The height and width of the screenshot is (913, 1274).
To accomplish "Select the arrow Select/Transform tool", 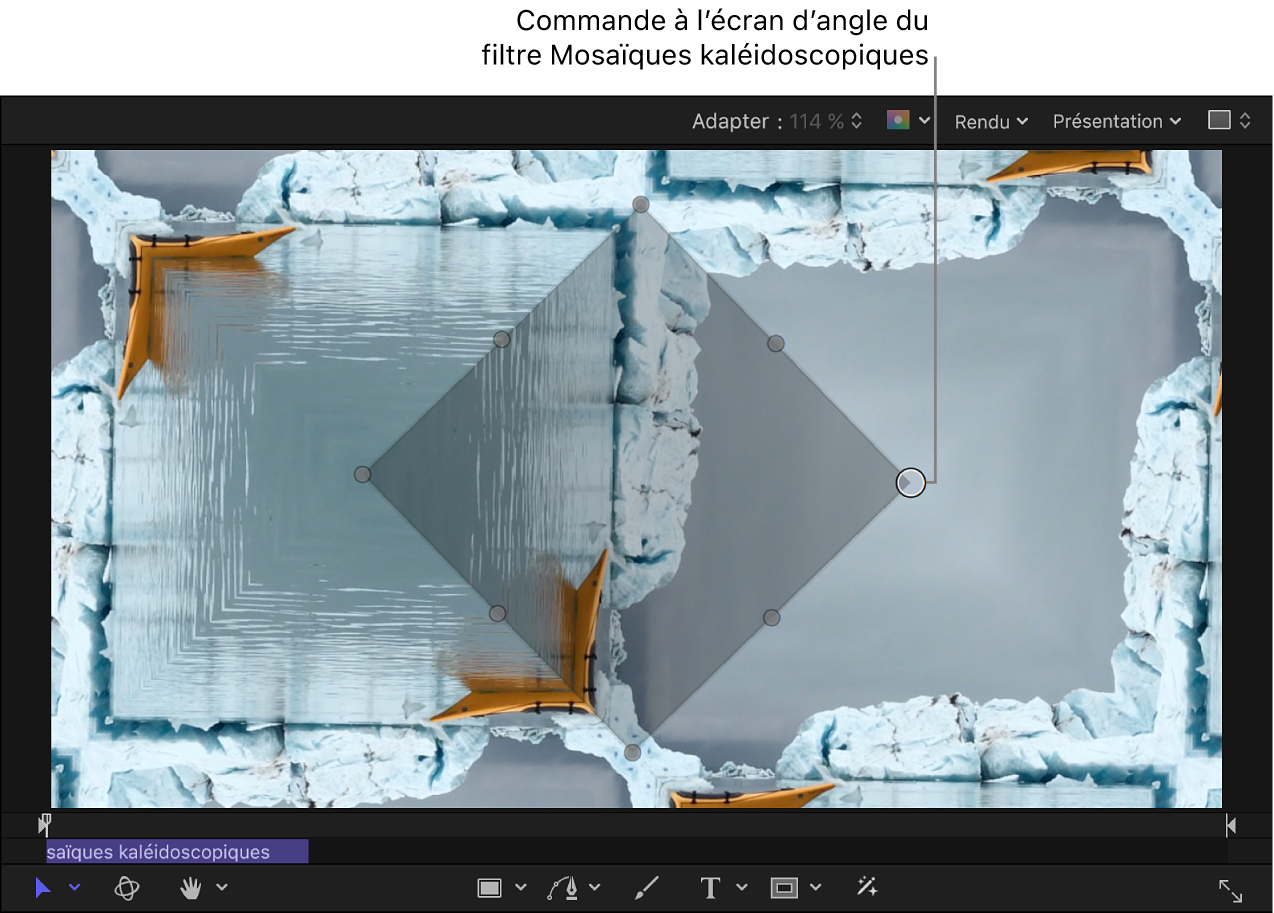I will 42,888.
